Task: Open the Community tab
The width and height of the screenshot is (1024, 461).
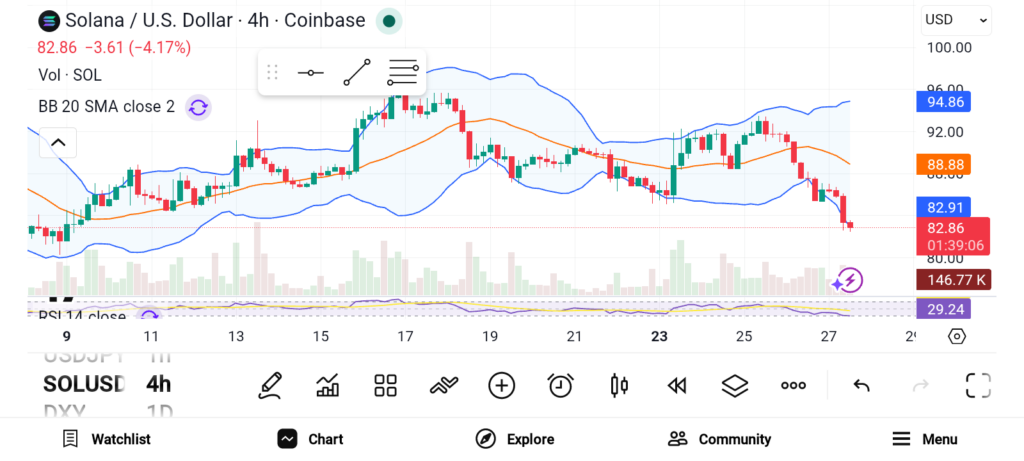Action: click(719, 439)
